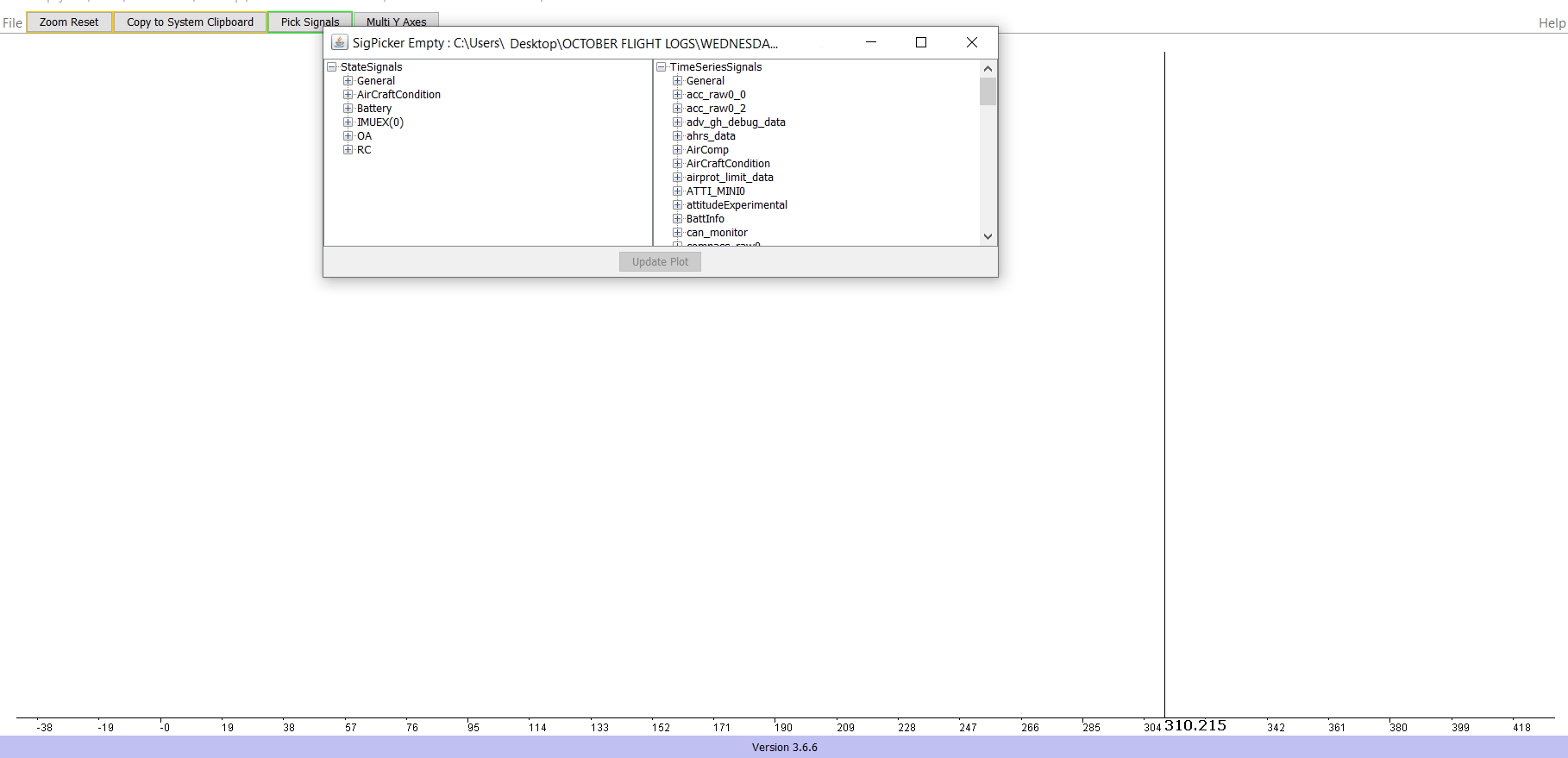Expand the attitudeExperimental node
This screenshot has width=1568, height=758.
point(678,205)
